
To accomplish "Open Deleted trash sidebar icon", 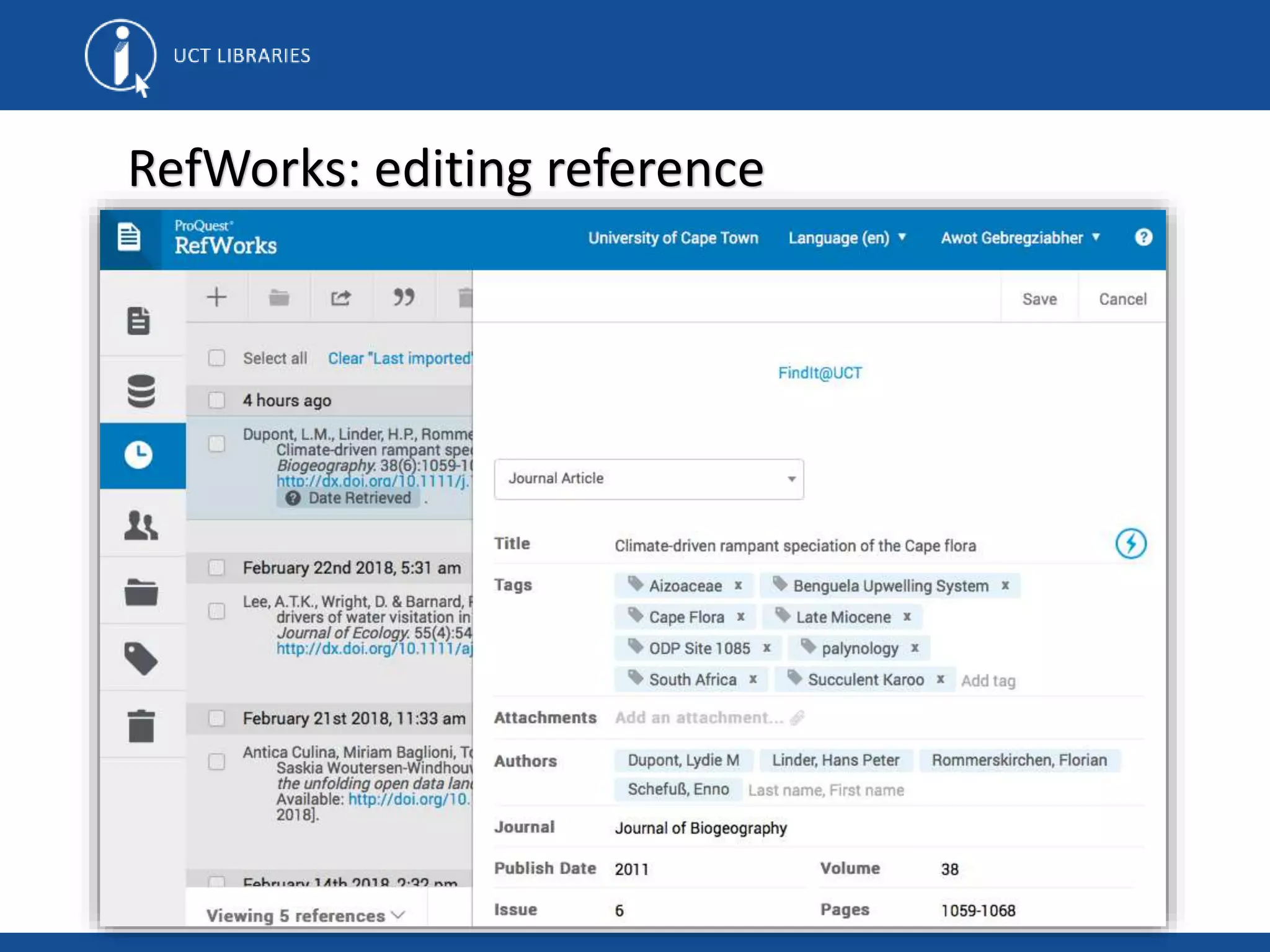I will 141,726.
